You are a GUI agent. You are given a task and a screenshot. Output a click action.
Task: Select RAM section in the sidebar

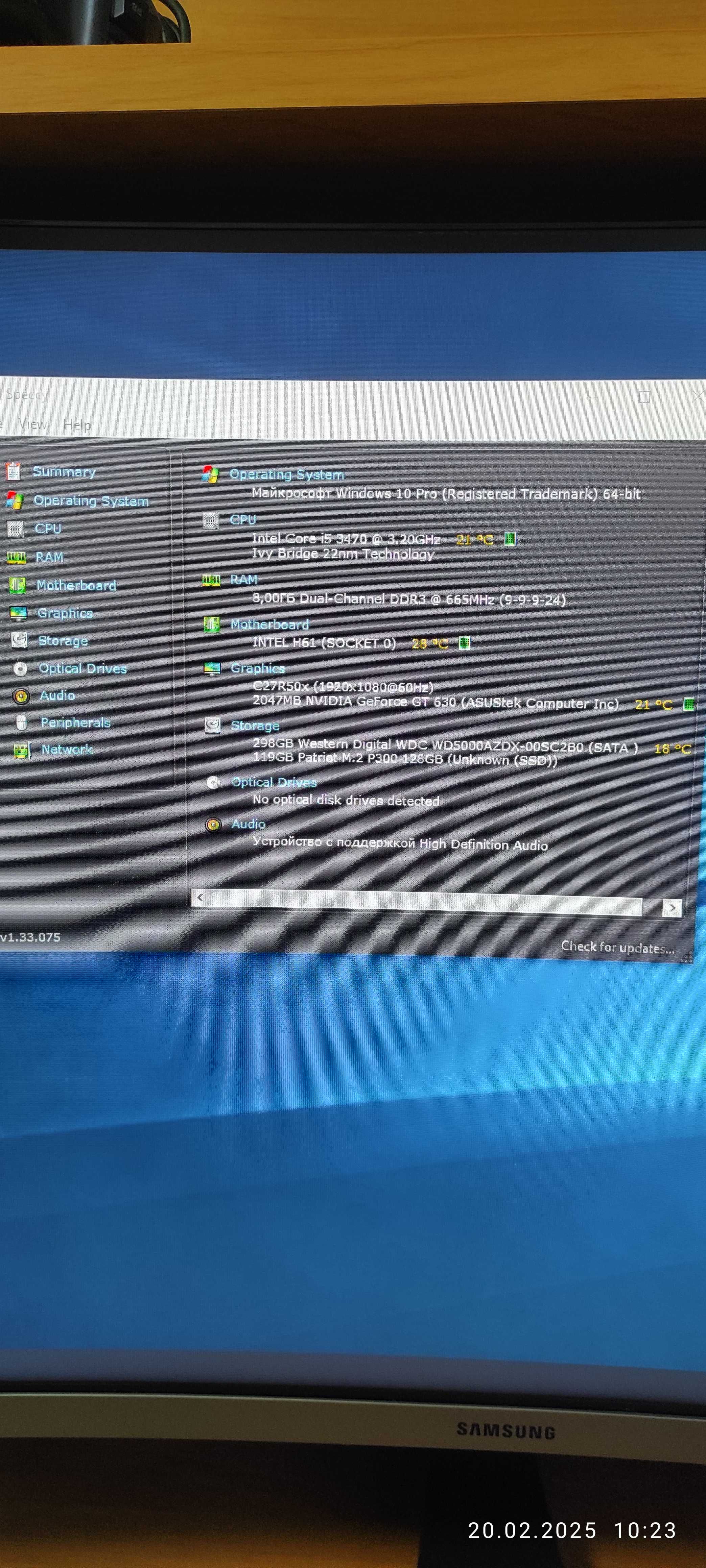[x=49, y=557]
